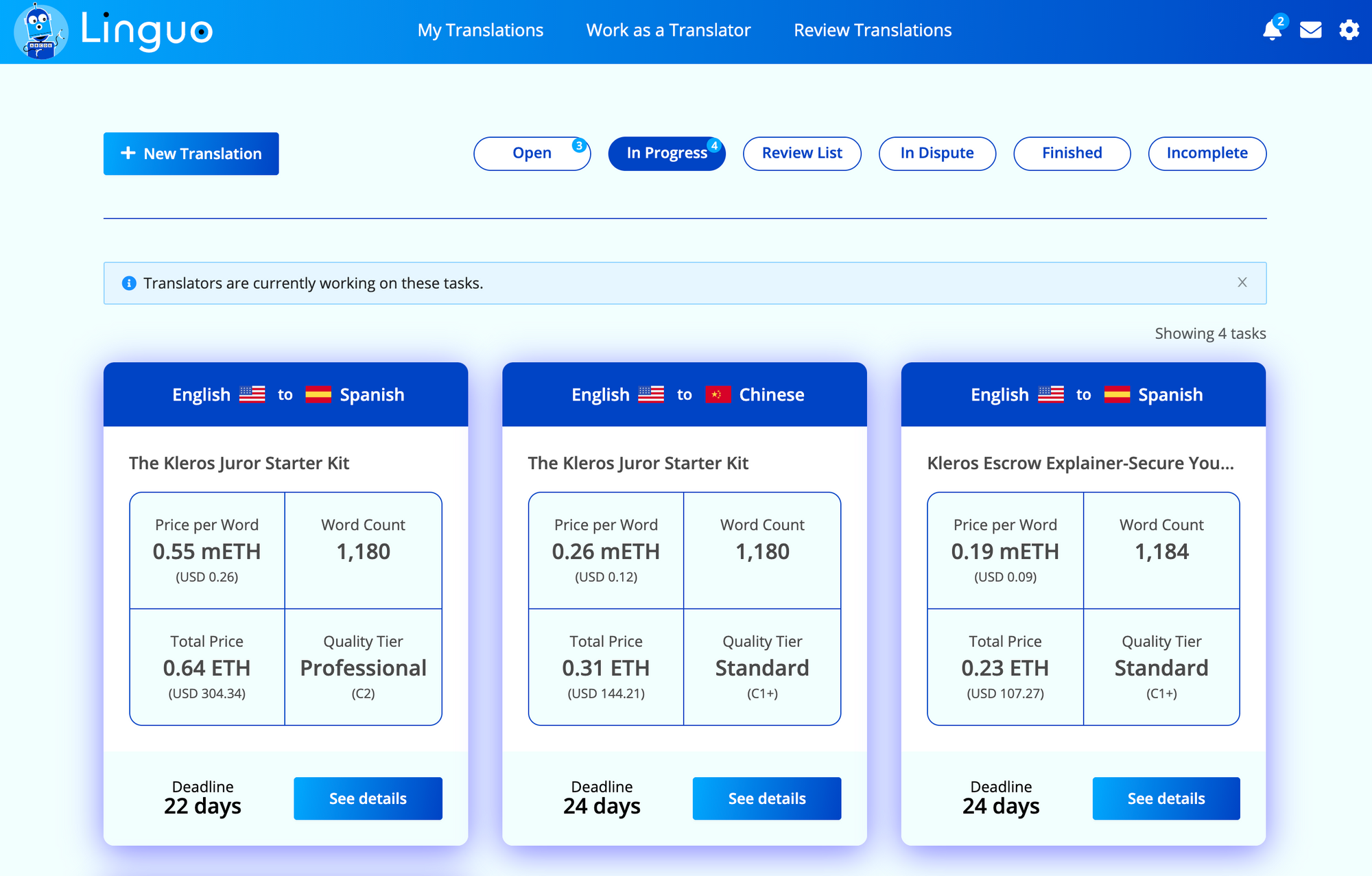The image size is (1372, 876).
Task: Open the settings gear icon
Action: [1349, 30]
